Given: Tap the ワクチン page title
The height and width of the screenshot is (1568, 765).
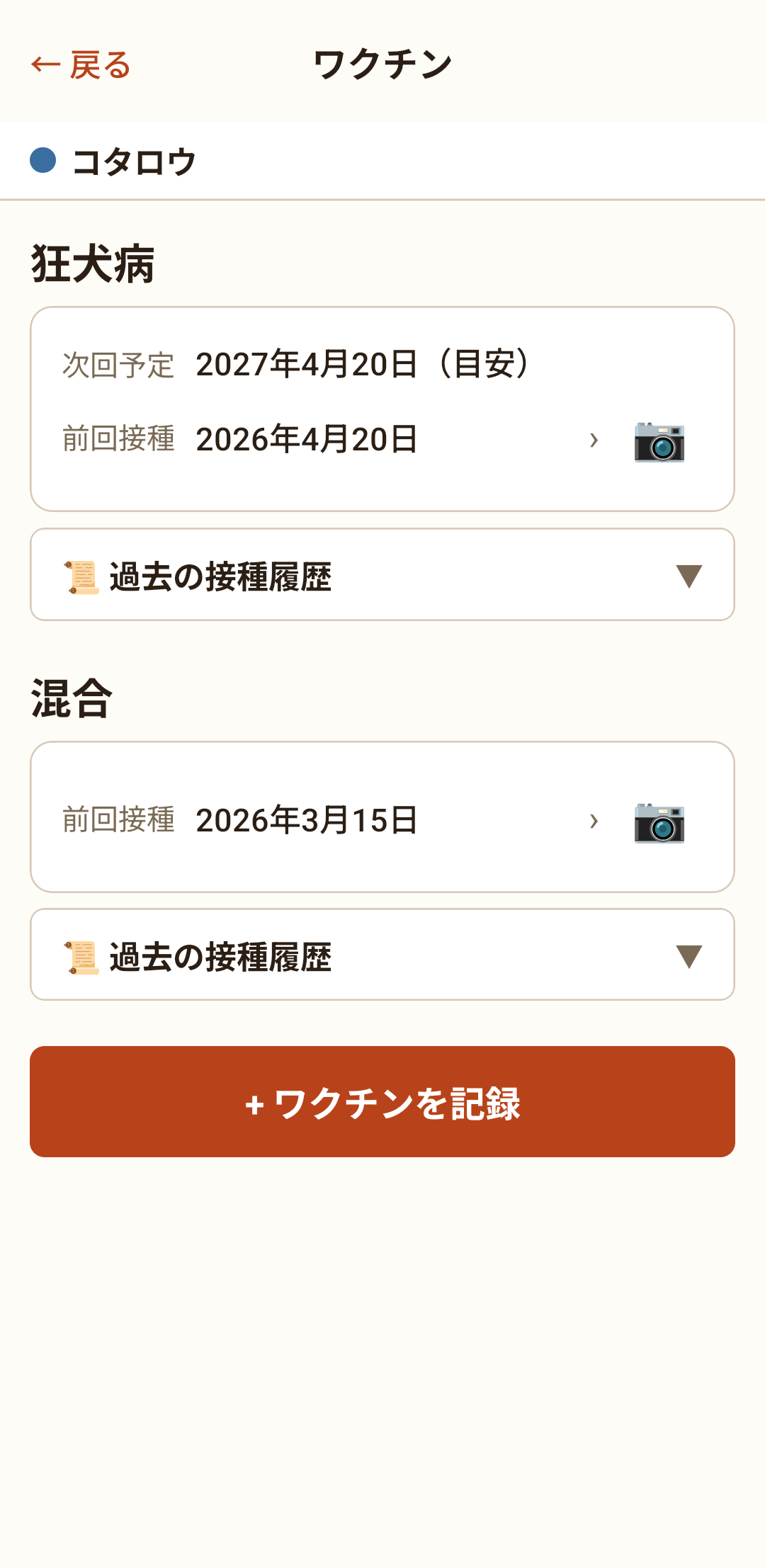Looking at the screenshot, I should 382,64.
